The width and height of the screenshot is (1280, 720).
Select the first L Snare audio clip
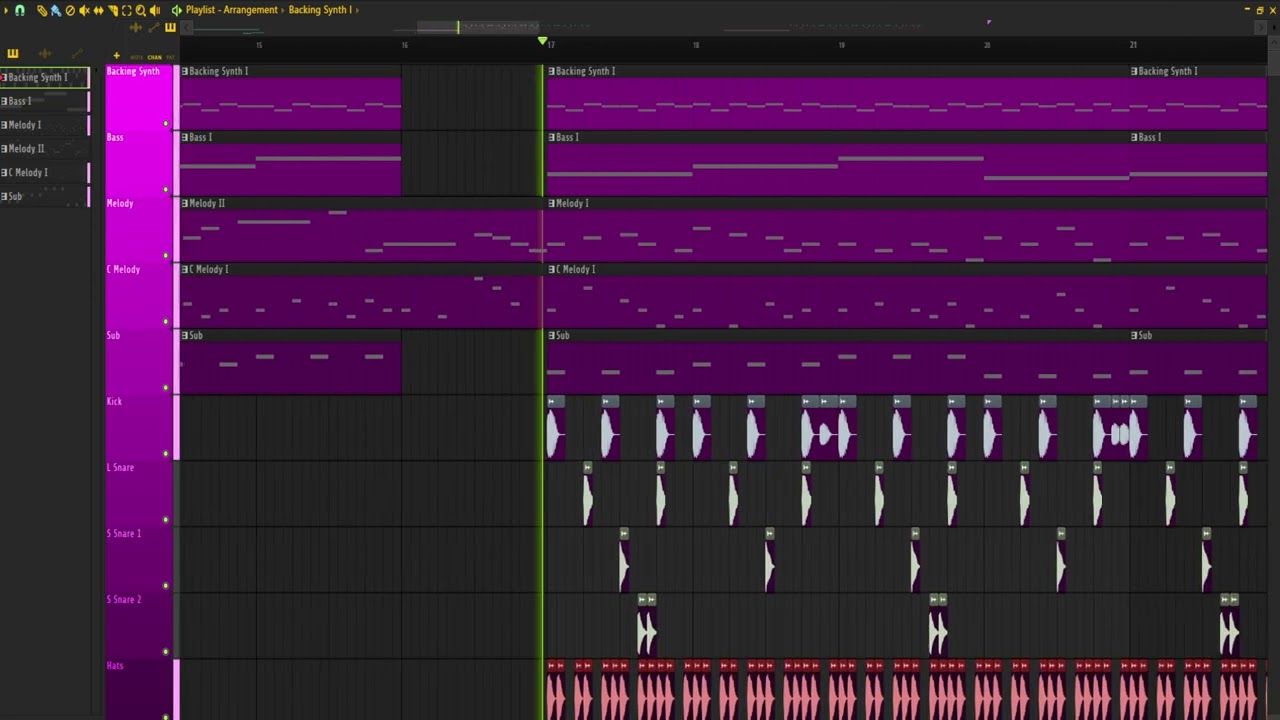(587, 495)
